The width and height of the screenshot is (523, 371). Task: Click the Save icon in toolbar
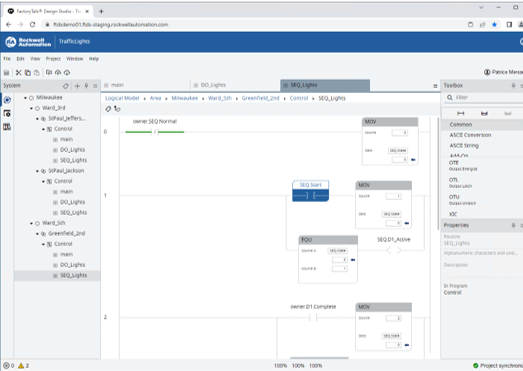pyautogui.click(x=6, y=72)
